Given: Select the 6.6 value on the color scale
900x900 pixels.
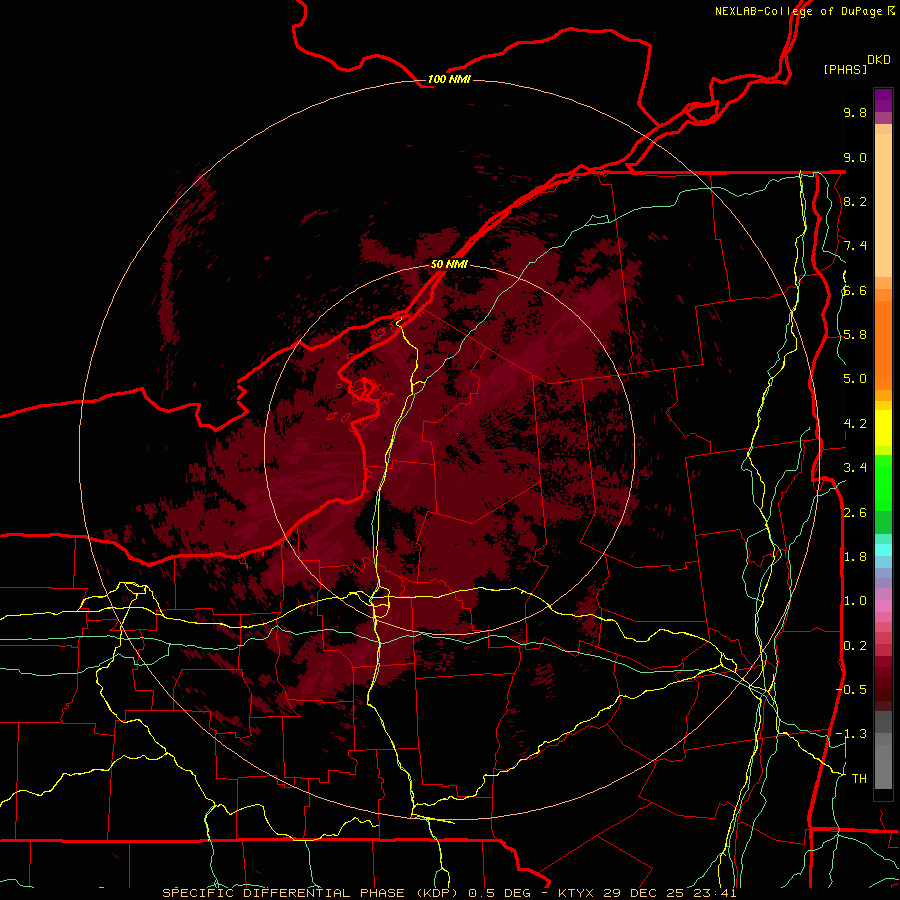Looking at the screenshot, I should pyautogui.click(x=855, y=290).
